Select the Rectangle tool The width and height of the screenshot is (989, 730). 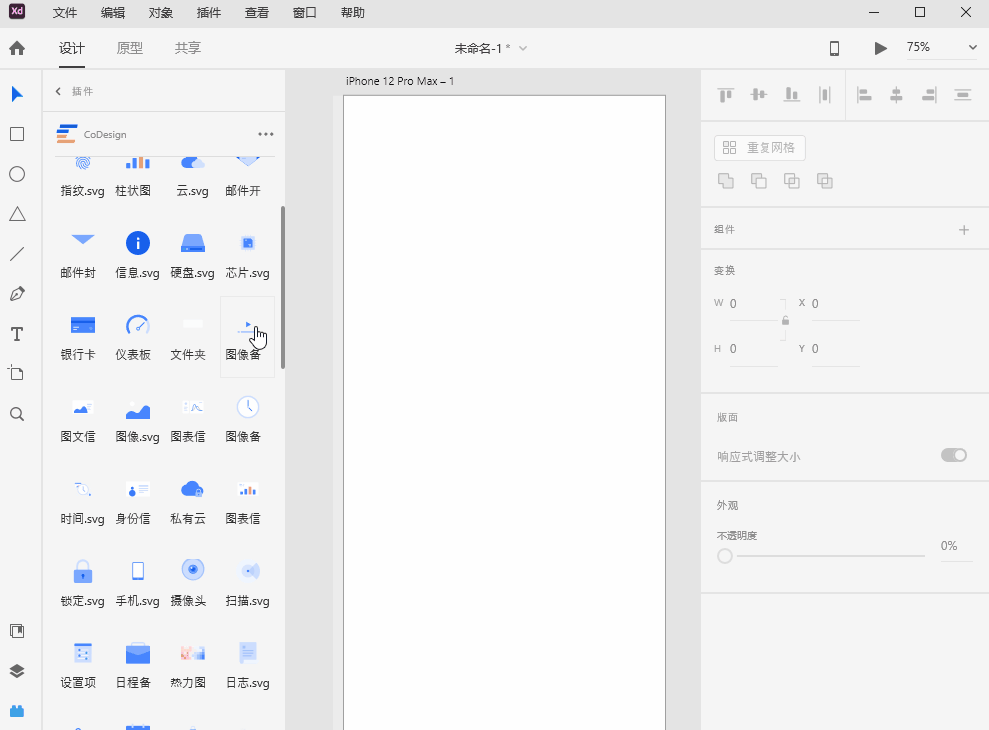(17, 134)
